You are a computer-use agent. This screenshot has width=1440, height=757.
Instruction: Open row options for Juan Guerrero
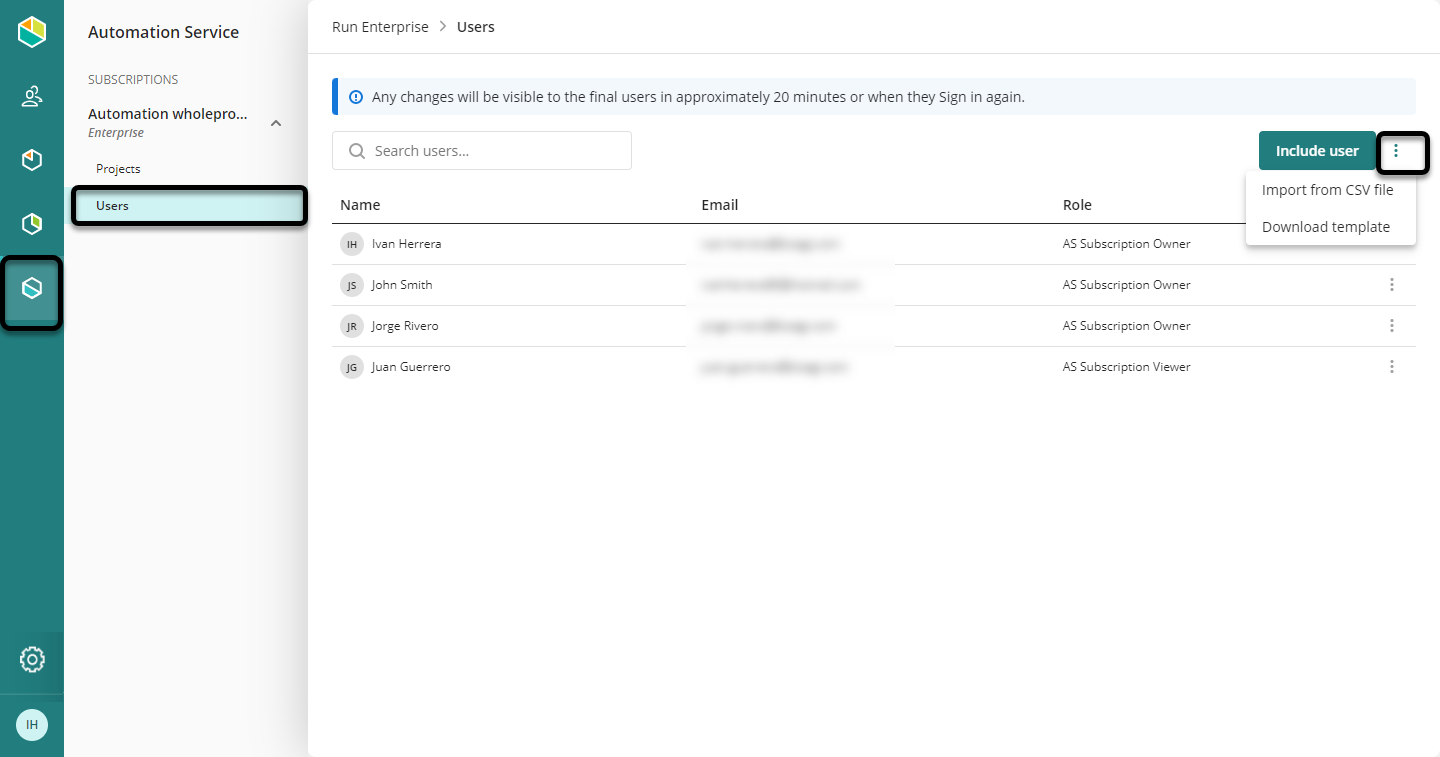(x=1392, y=367)
